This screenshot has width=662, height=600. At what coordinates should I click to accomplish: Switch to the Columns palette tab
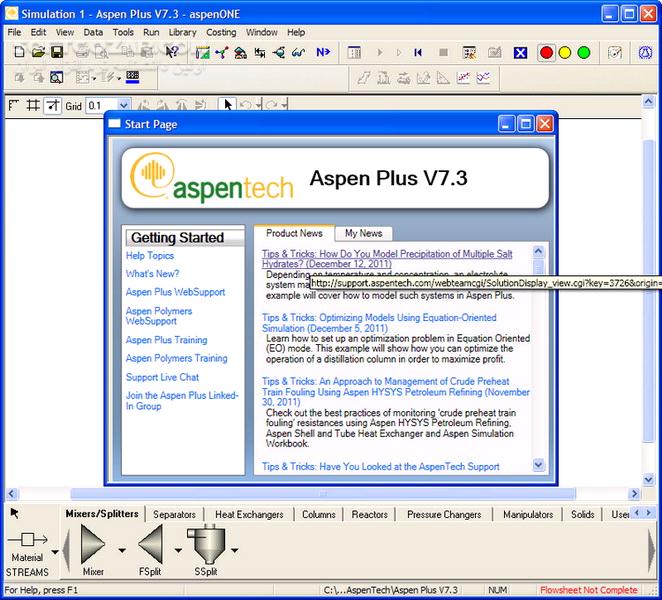tap(319, 514)
